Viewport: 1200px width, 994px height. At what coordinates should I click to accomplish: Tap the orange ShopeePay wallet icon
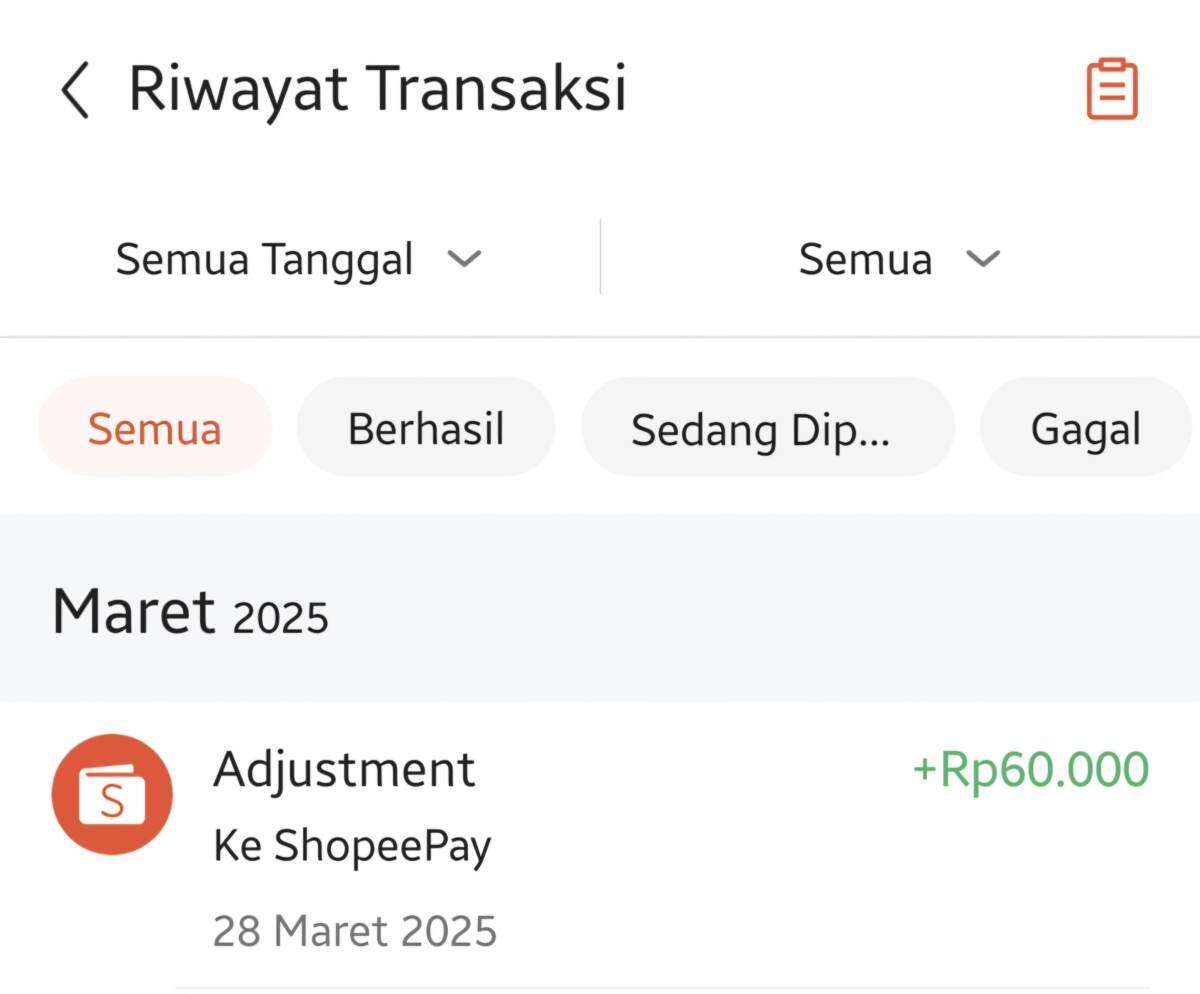tap(112, 795)
